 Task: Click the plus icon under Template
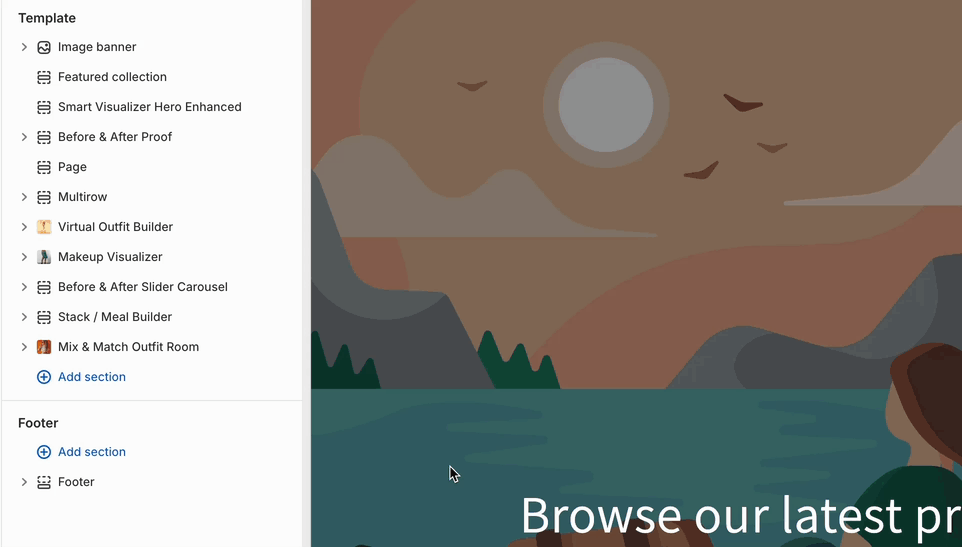click(x=44, y=377)
